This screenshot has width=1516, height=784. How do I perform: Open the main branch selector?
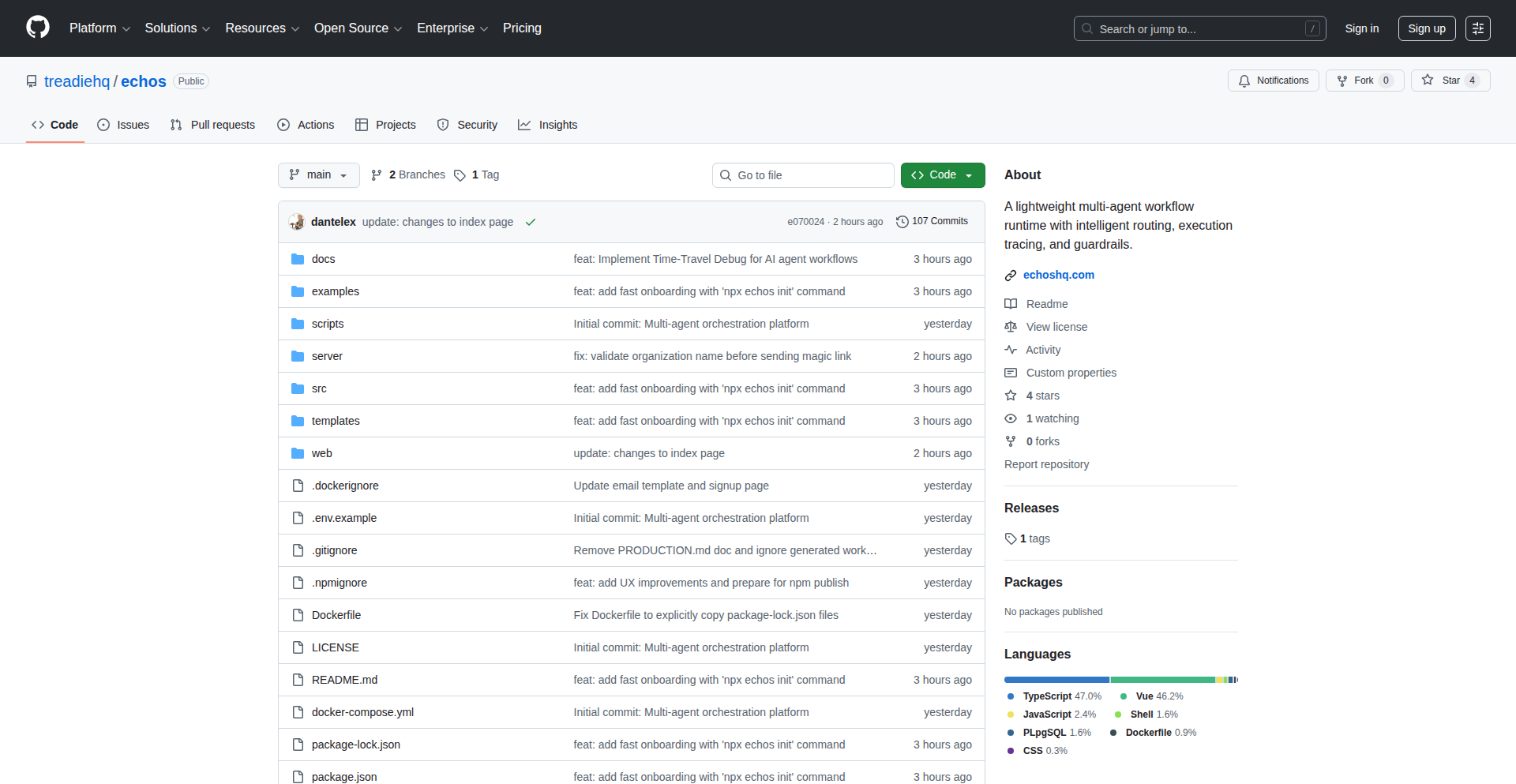pyautogui.click(x=318, y=174)
